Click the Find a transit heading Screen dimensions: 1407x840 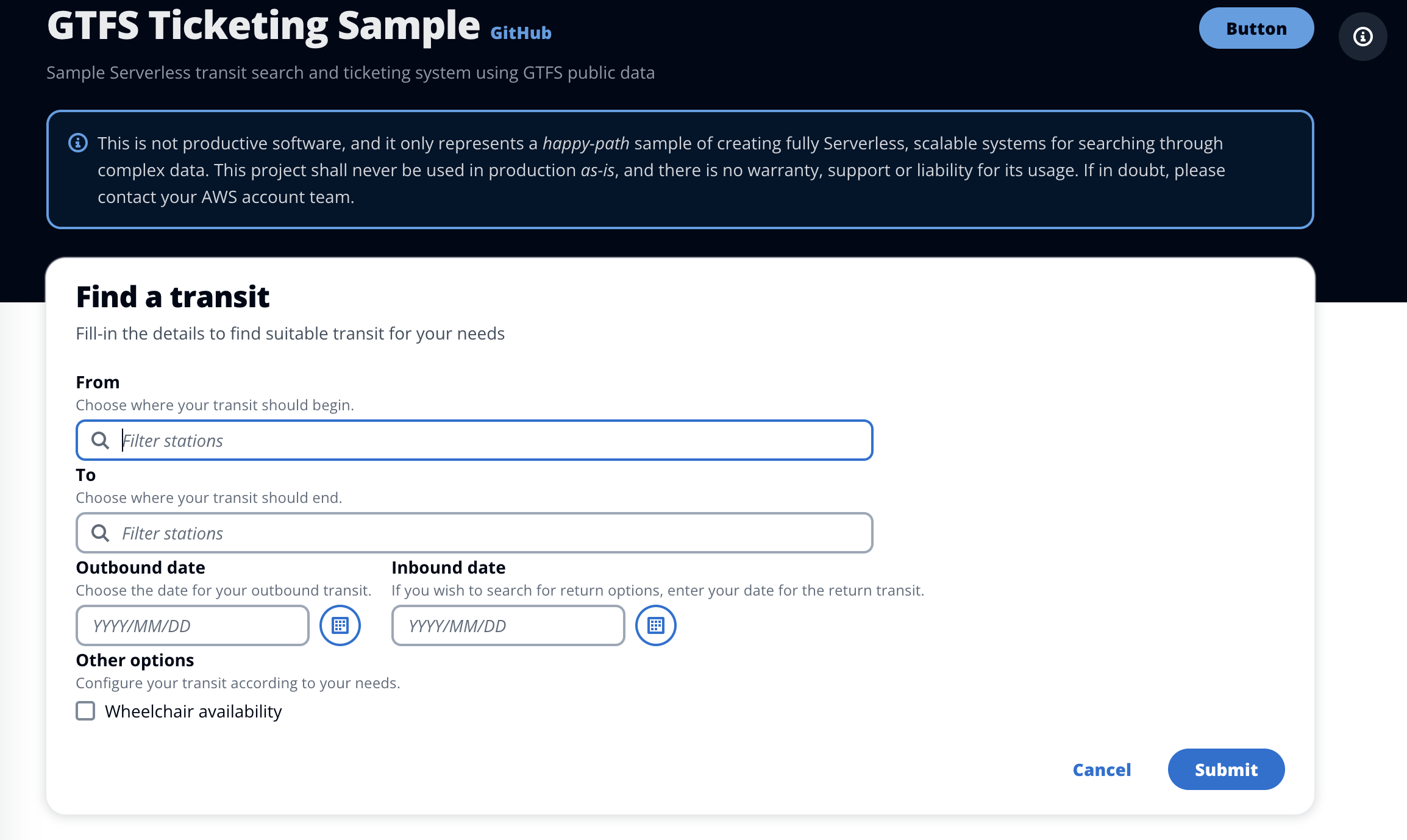pyautogui.click(x=173, y=297)
